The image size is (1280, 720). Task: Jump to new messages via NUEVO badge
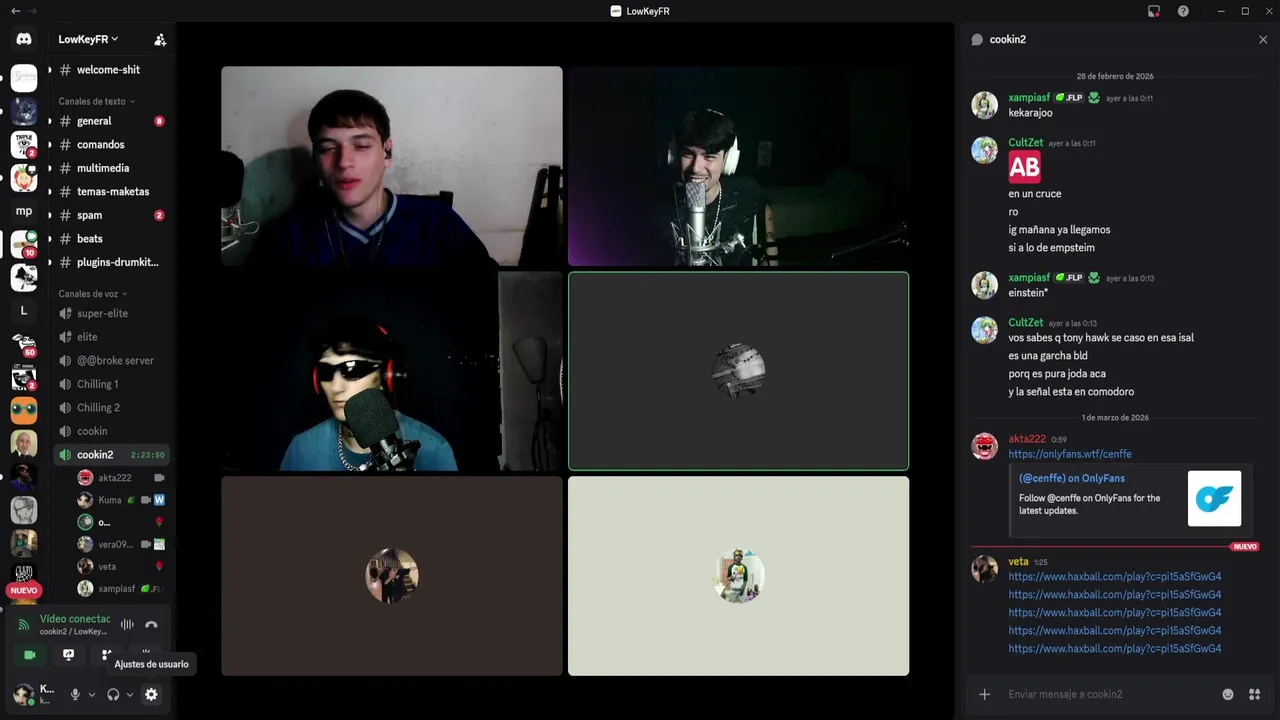[x=24, y=591]
